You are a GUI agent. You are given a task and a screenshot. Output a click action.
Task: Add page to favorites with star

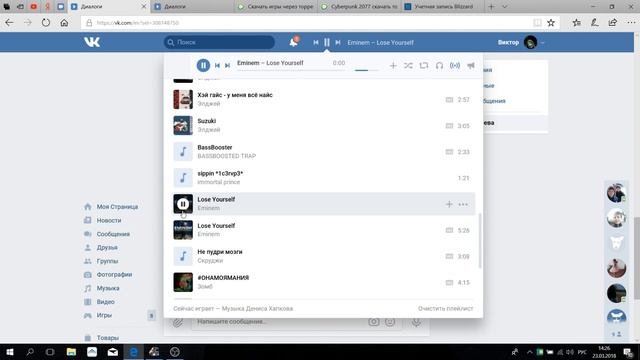point(551,23)
